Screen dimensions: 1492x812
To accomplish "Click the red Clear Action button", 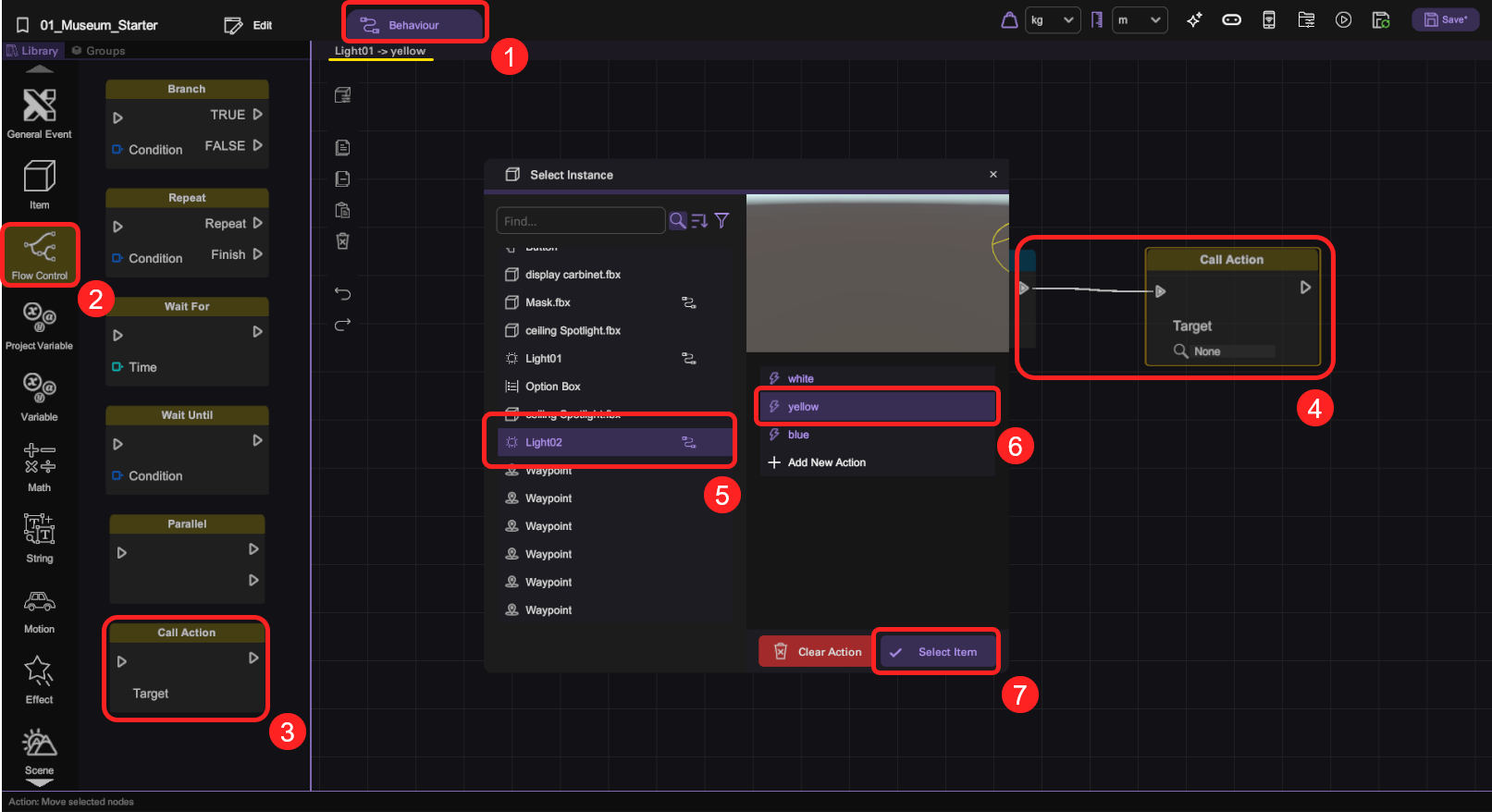I will 816,652.
